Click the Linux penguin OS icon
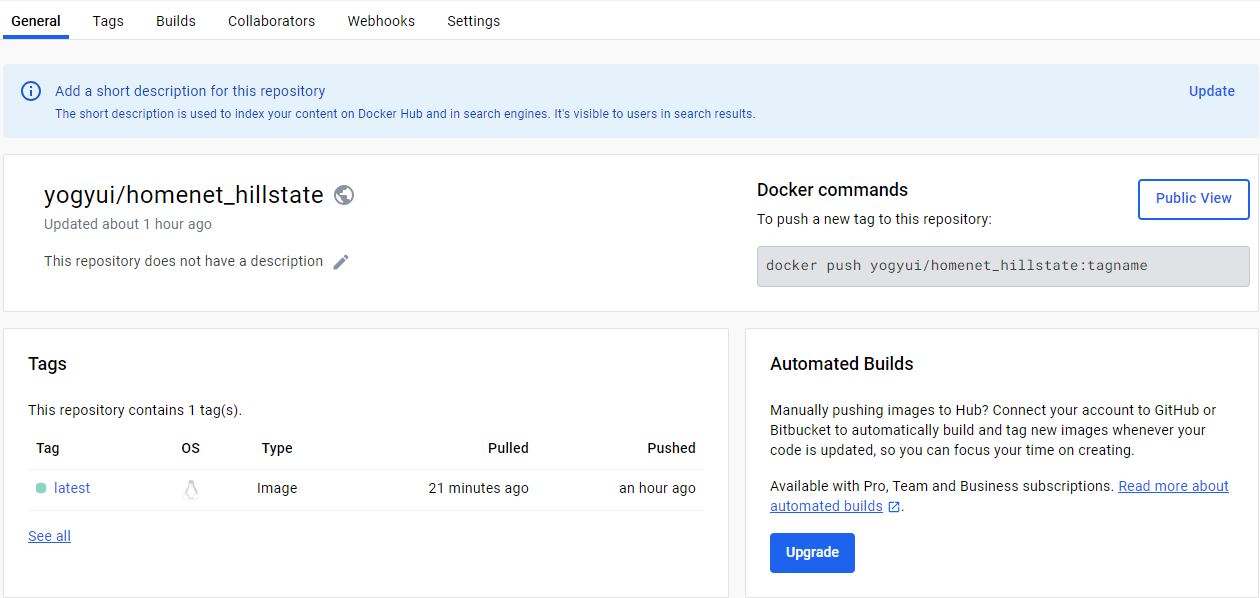Screen dimensions: 1260x598 191,489
